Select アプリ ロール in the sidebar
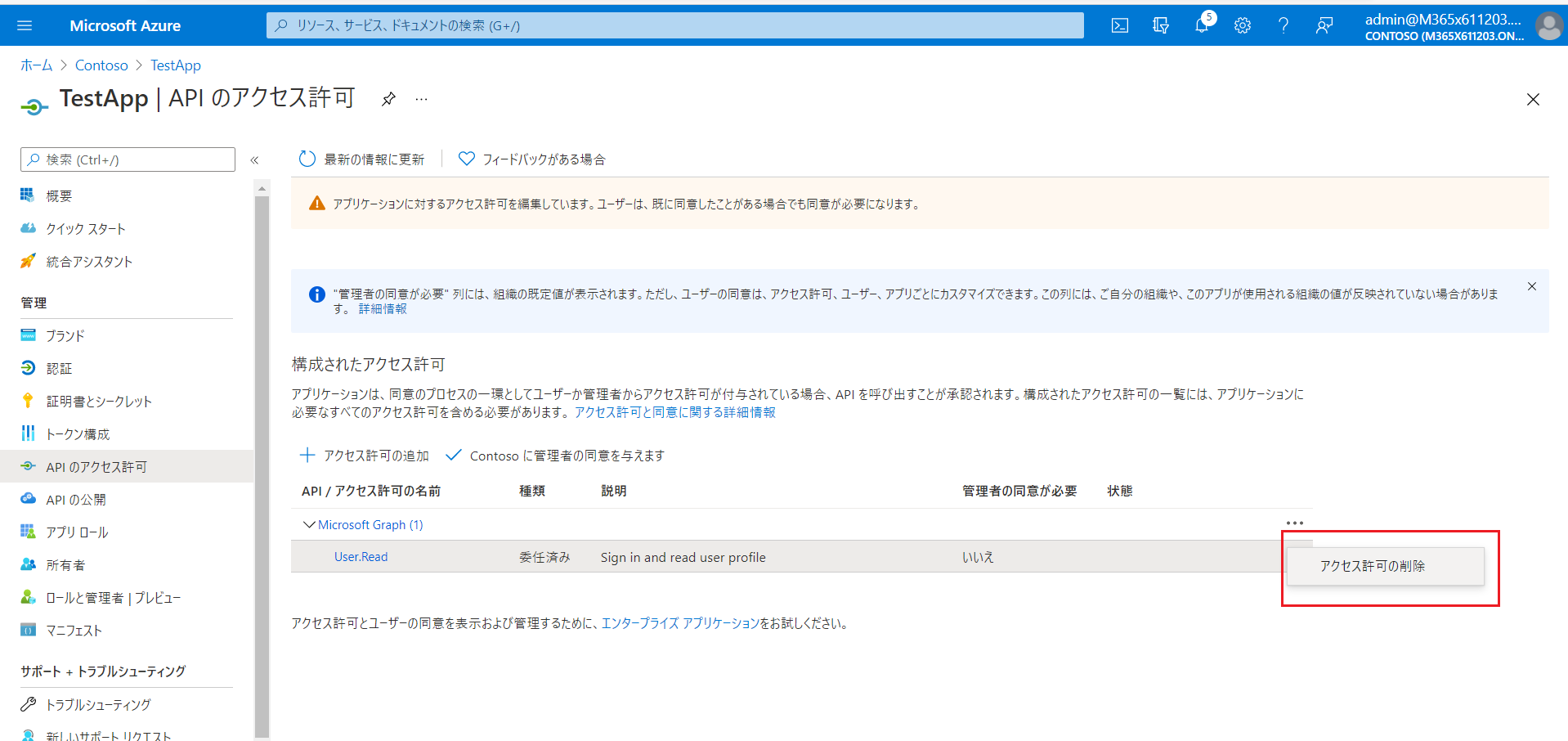This screenshot has width=1568, height=741. pos(76,532)
